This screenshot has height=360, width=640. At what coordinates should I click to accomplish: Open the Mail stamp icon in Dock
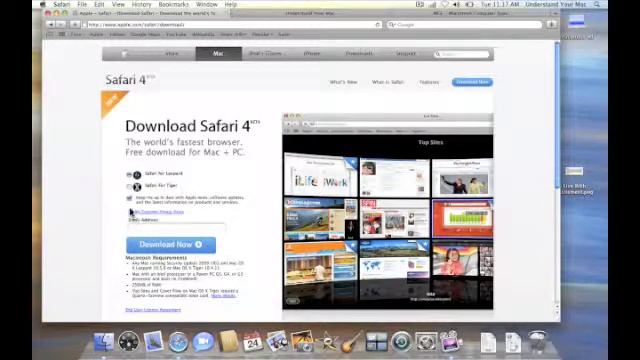153,341
